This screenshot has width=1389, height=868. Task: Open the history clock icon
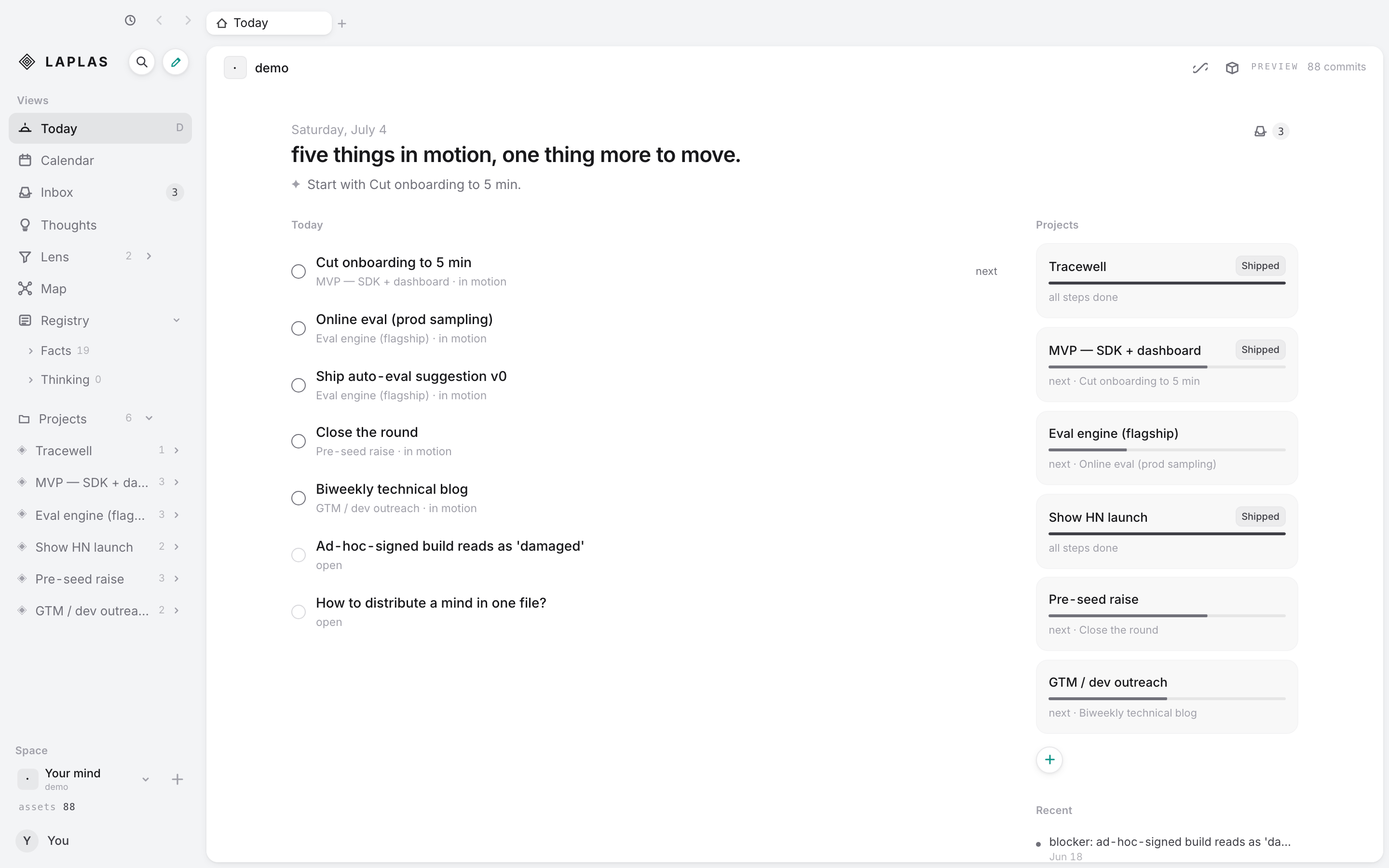(130, 21)
